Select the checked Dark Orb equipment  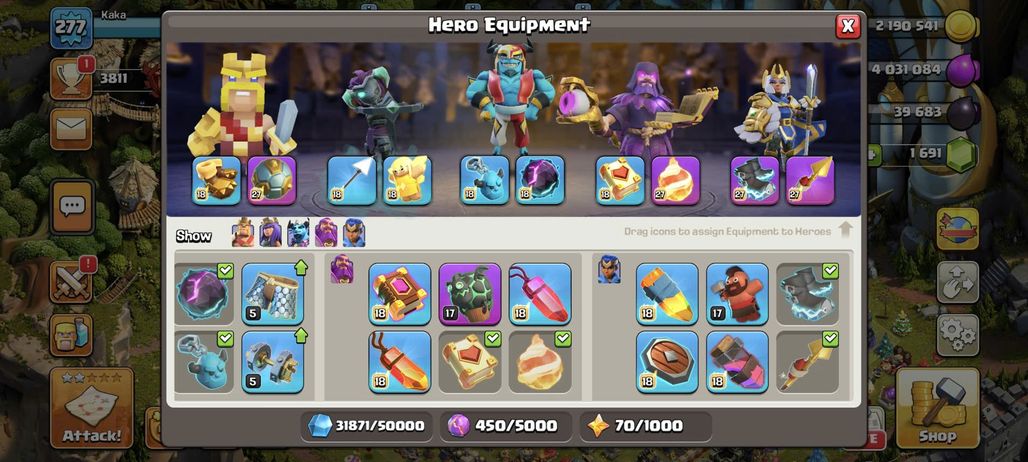(203, 294)
